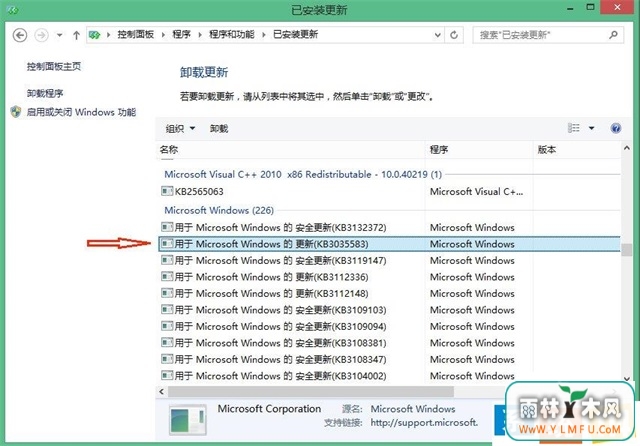Select 程序 in the breadcrumb path
Image resolution: width=640 pixels, height=446 pixels.
pyautogui.click(x=182, y=35)
